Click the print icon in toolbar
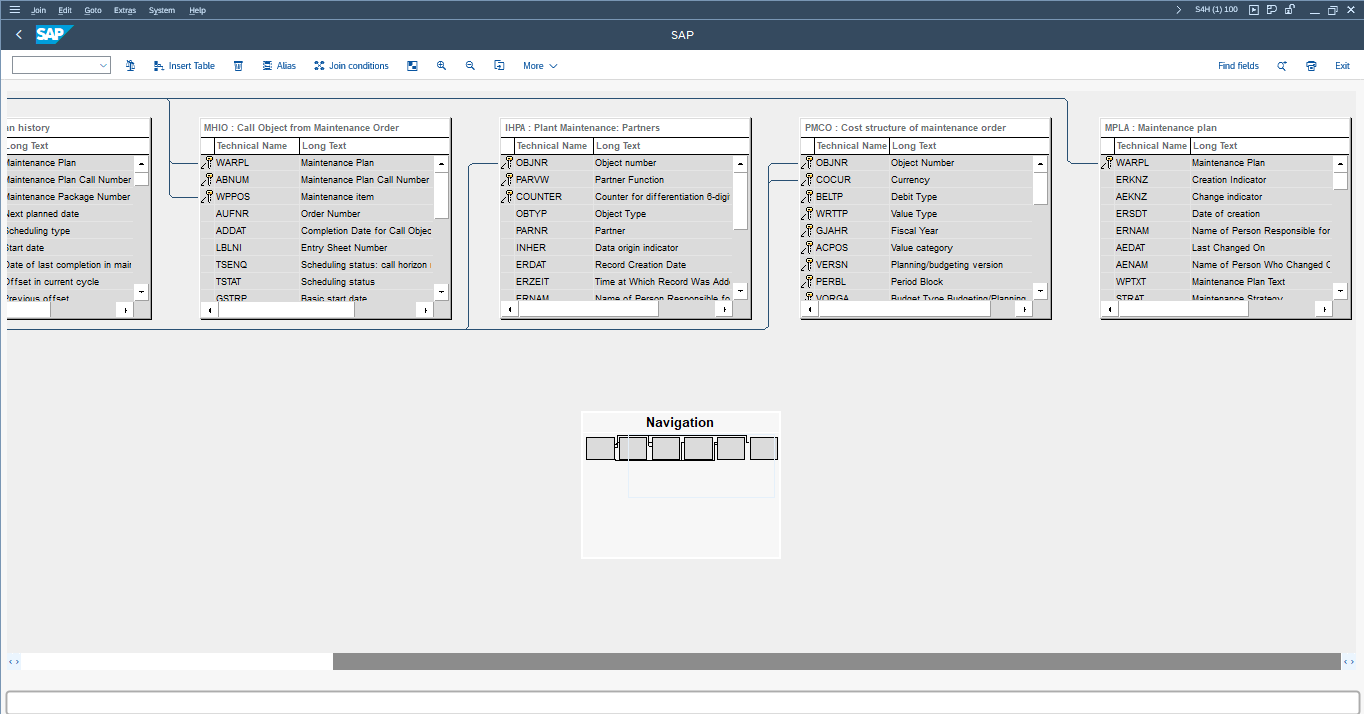The width and height of the screenshot is (1364, 714). click(x=1311, y=66)
